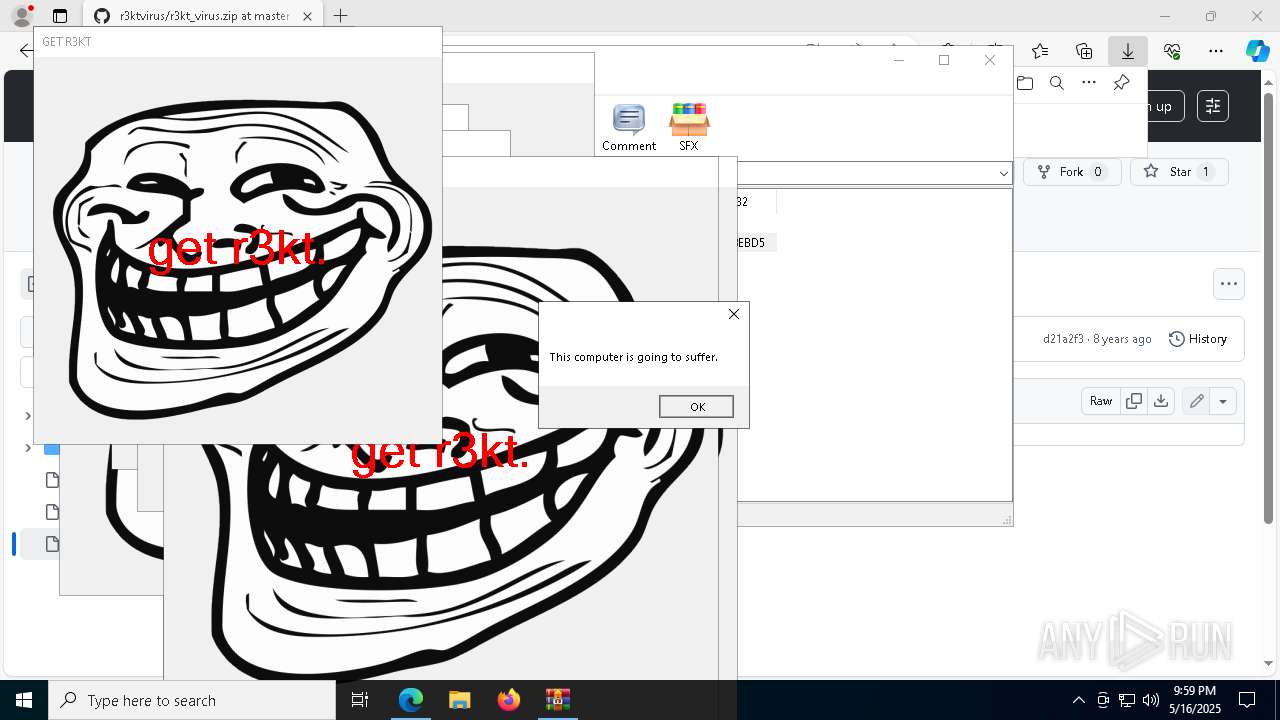The width and height of the screenshot is (1280, 720).
Task: Open Microsoft Edge from taskbar
Action: (x=411, y=700)
